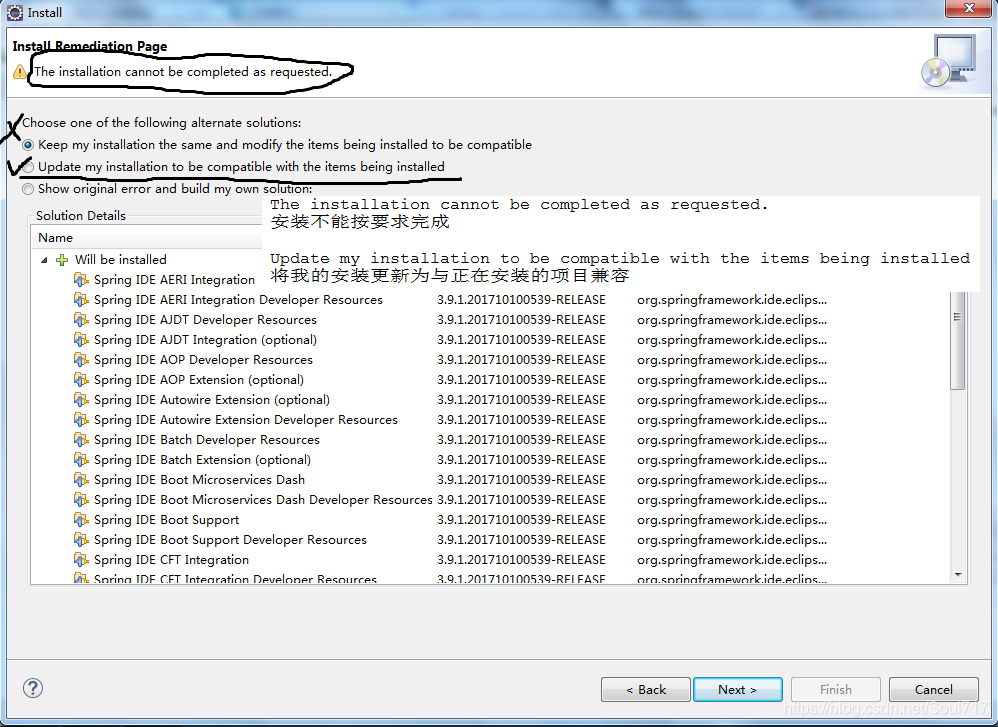998x727 pixels.
Task: Close the Install dialog window
Action: [x=968, y=8]
